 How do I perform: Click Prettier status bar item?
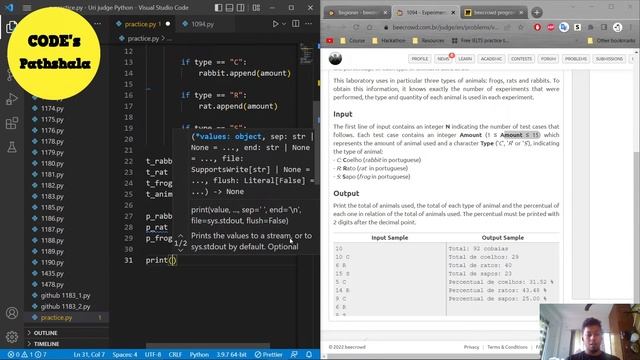tap(269, 355)
